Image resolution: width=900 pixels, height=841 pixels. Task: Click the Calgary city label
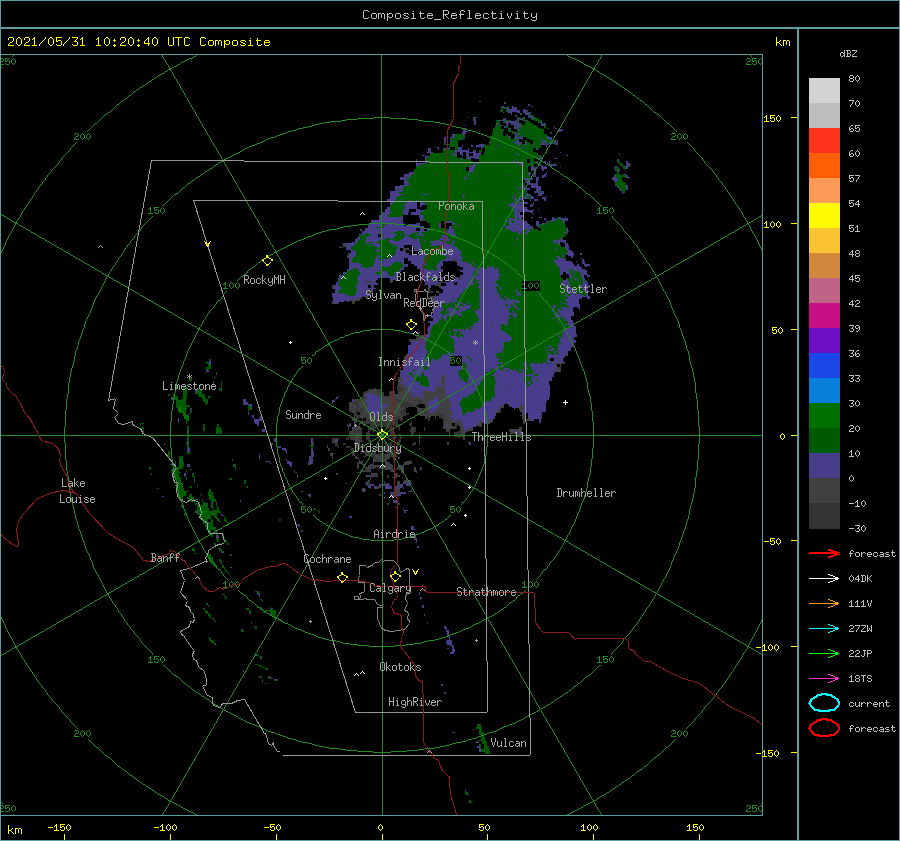390,588
